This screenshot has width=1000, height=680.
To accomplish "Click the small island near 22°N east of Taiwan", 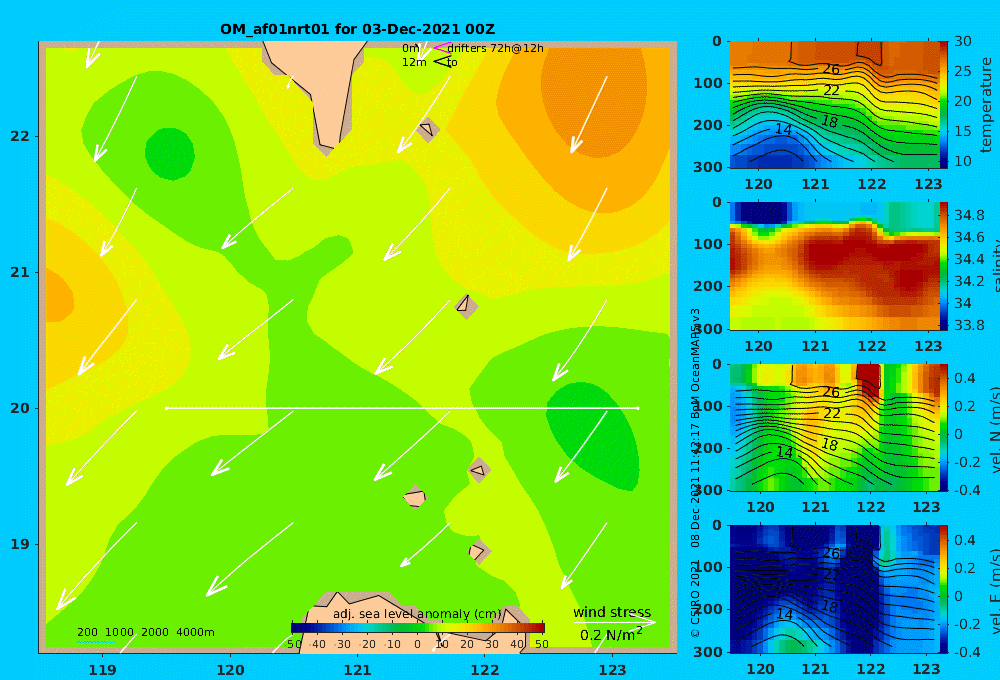I will click(427, 129).
